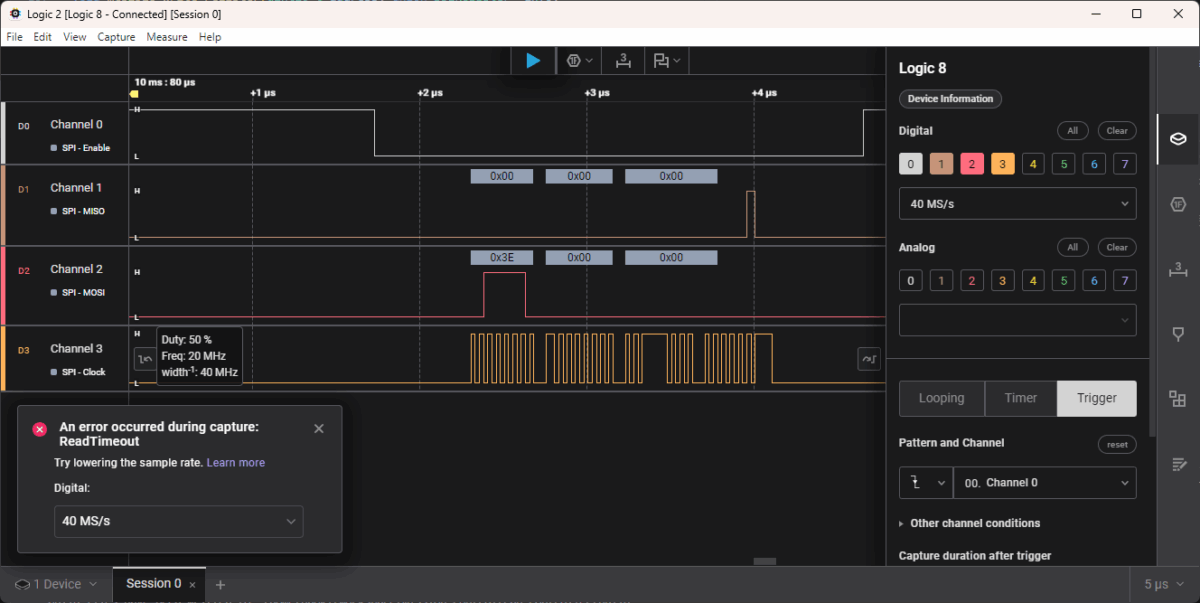Open the Measurements sidebar icon
The height and width of the screenshot is (603, 1200).
pyautogui.click(x=1178, y=269)
